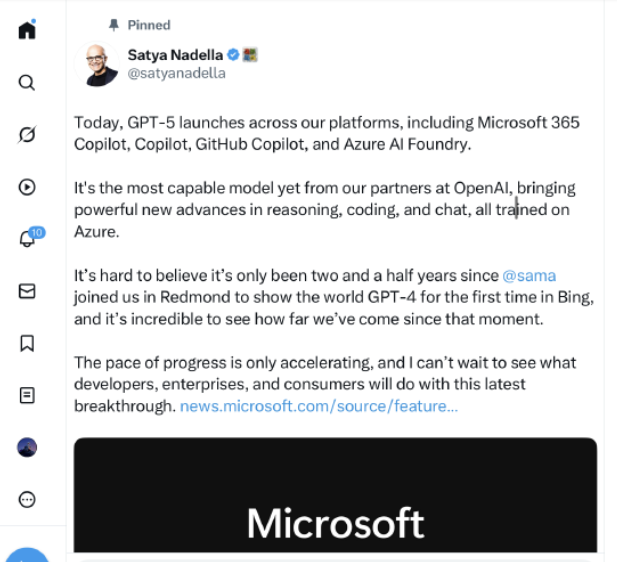Screen dimensions: 617x562
Task: Open Notifications bell with 10 badge
Action: point(27,239)
